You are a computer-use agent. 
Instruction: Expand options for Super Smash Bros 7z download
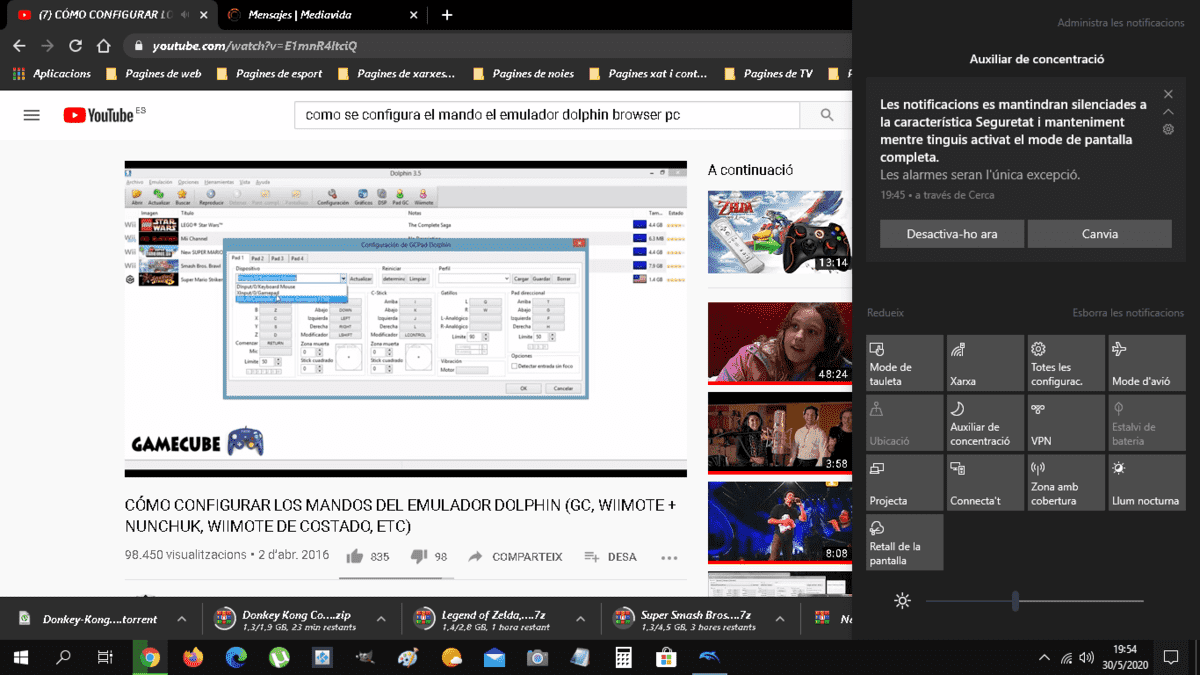(x=780, y=619)
